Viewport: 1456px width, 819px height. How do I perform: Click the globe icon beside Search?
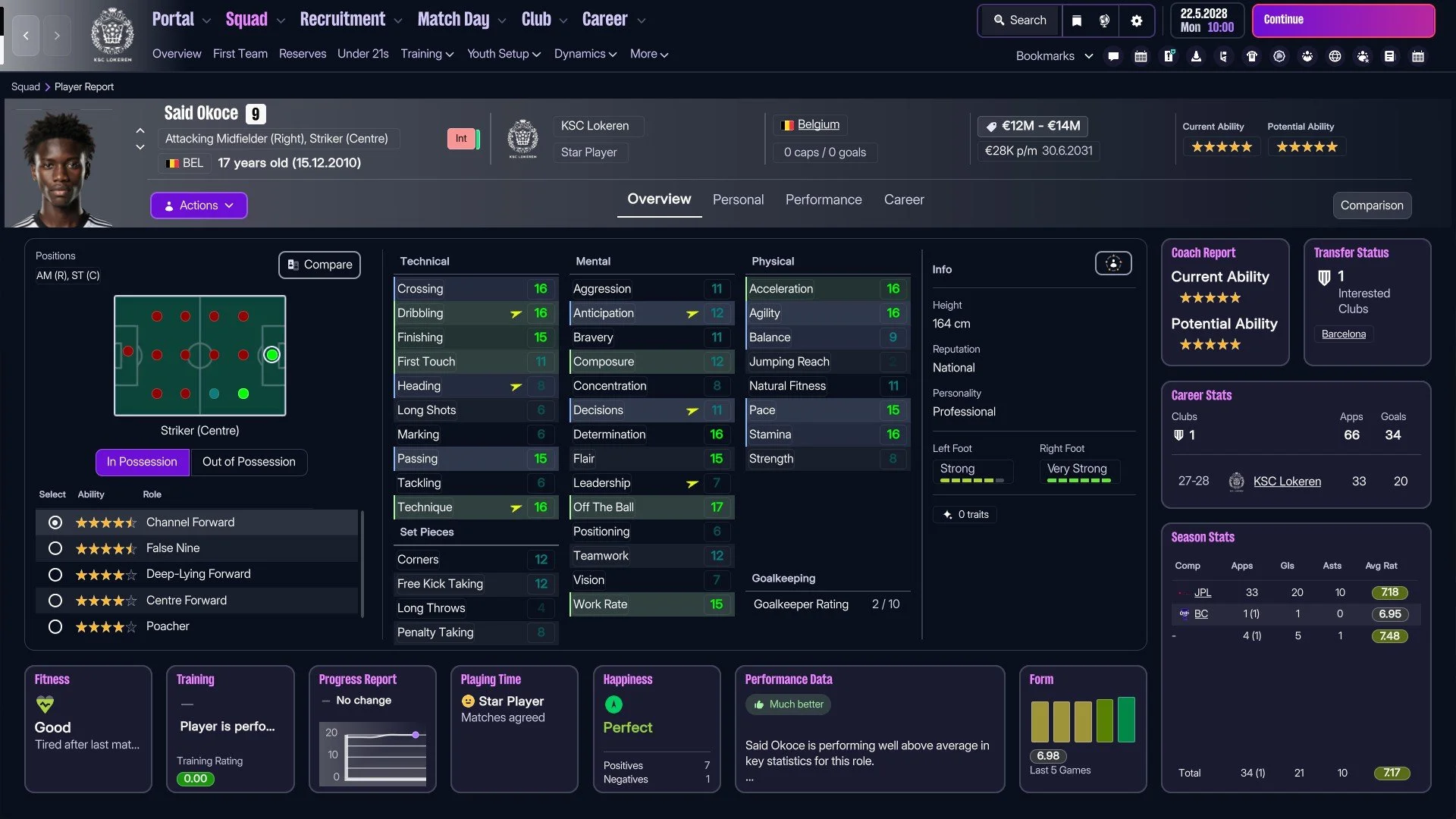point(1104,20)
